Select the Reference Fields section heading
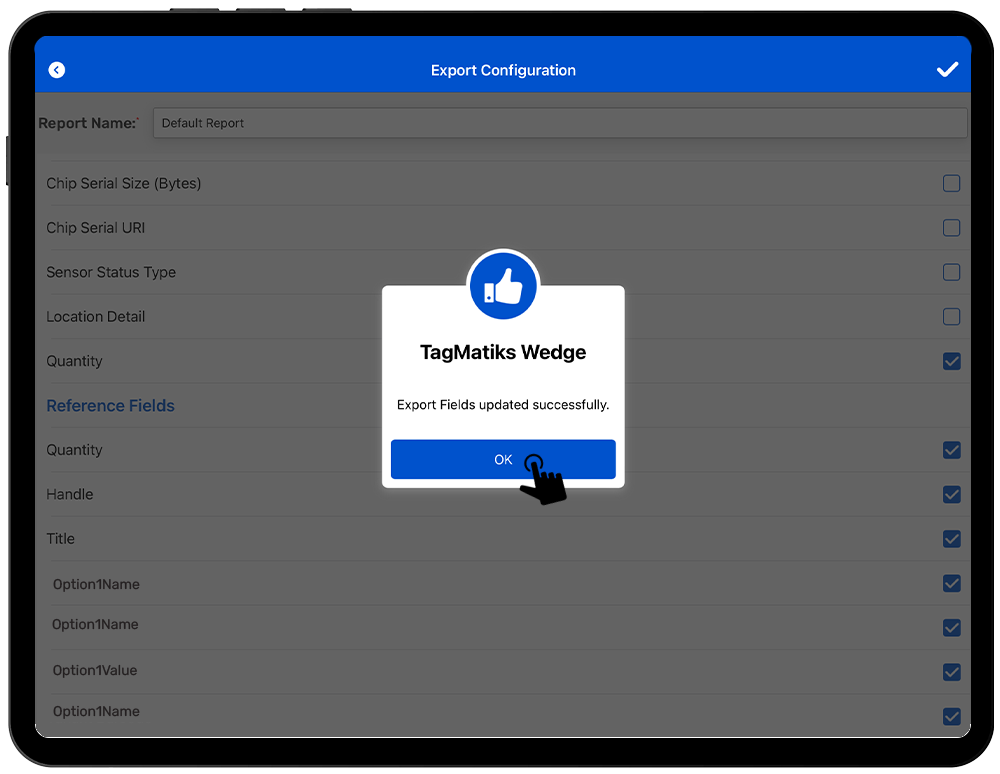 [110, 406]
